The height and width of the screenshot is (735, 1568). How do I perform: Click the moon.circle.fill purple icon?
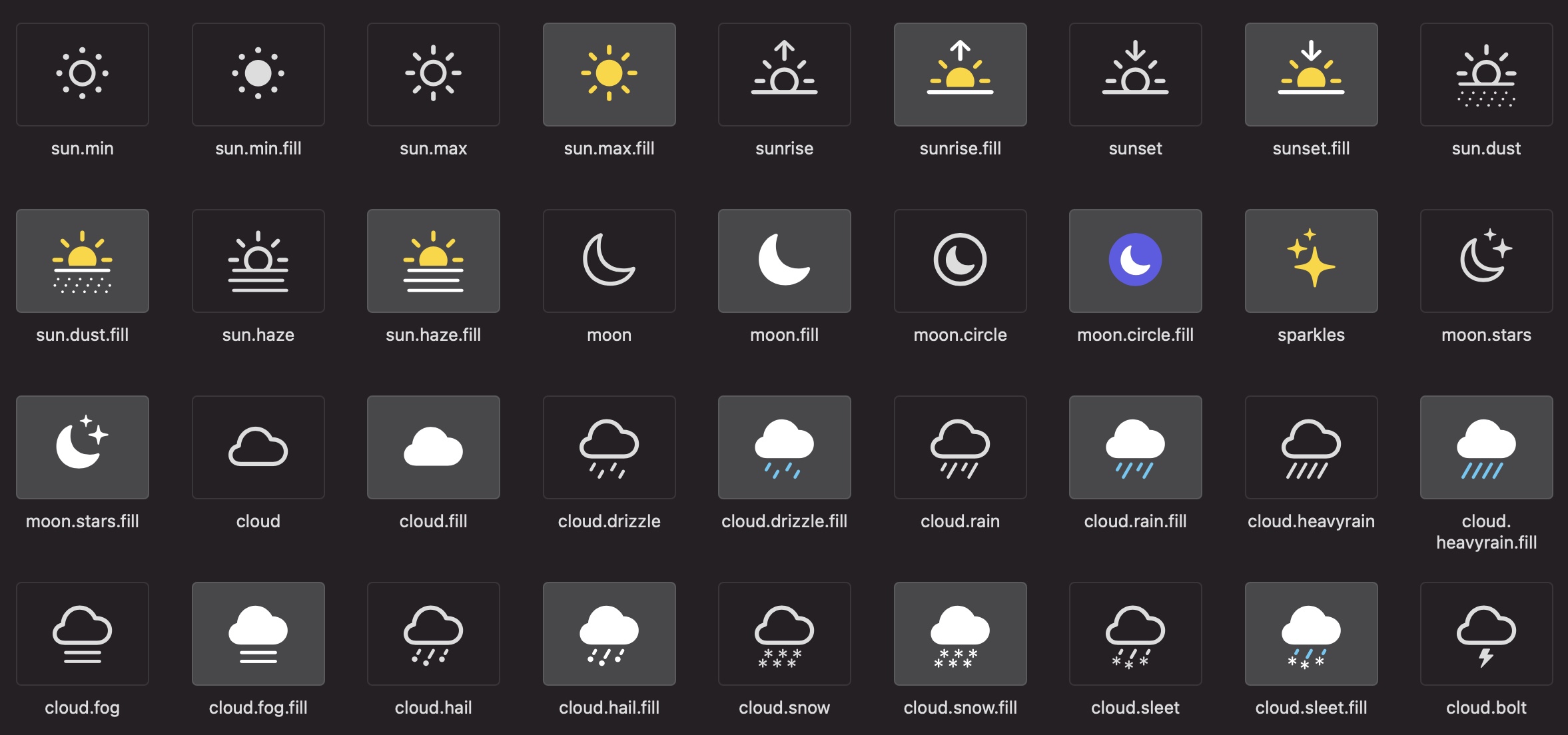[x=1134, y=260]
